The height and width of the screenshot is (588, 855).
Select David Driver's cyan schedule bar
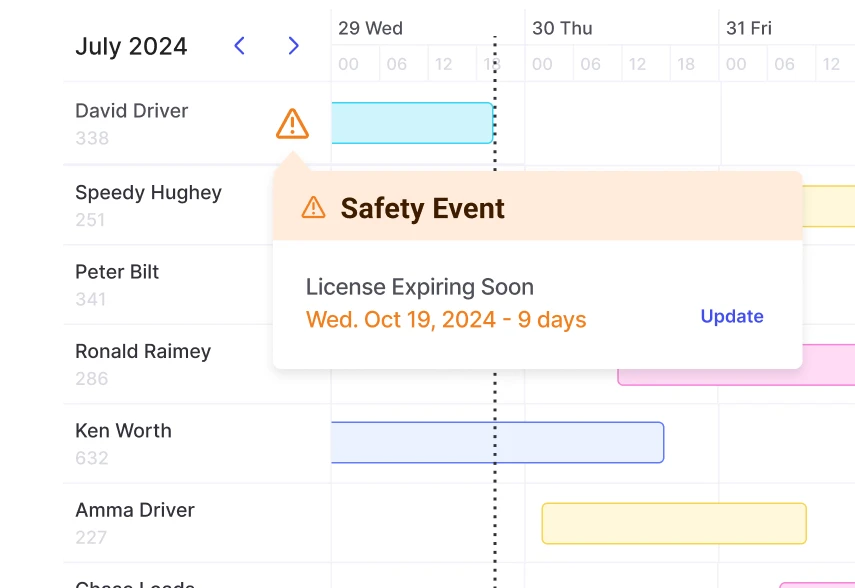pos(412,123)
